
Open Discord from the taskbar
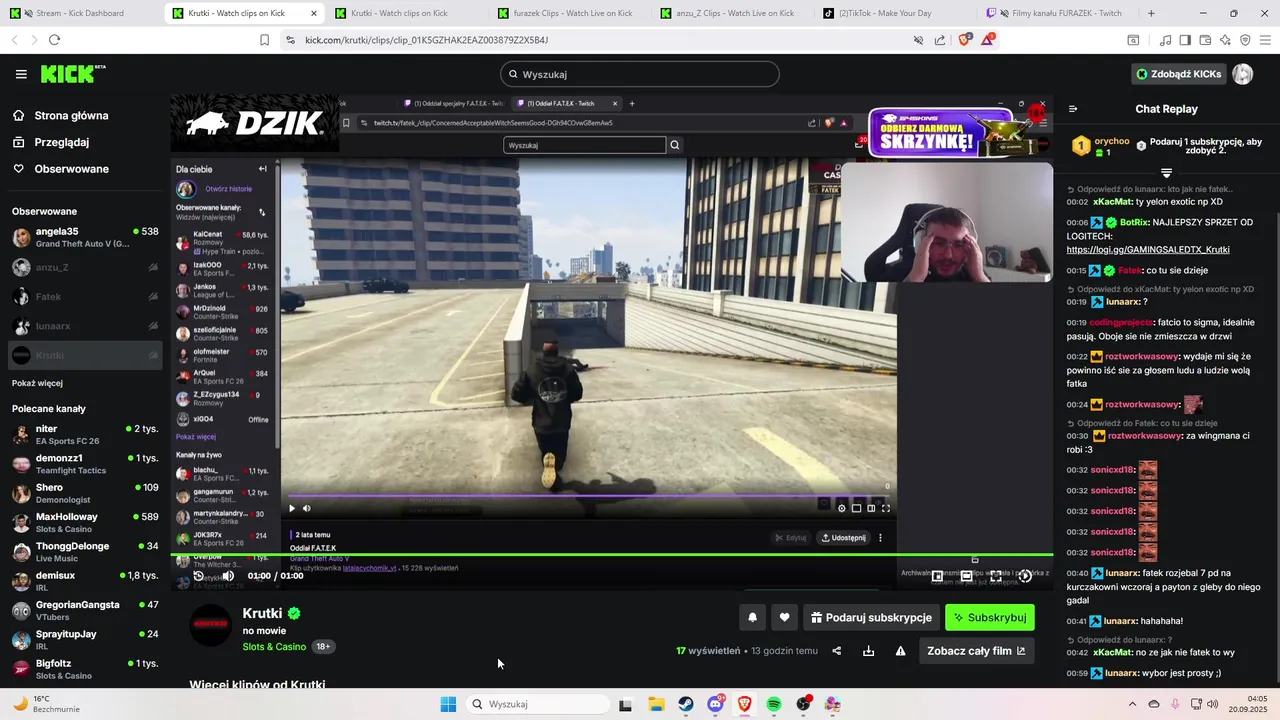coord(715,704)
